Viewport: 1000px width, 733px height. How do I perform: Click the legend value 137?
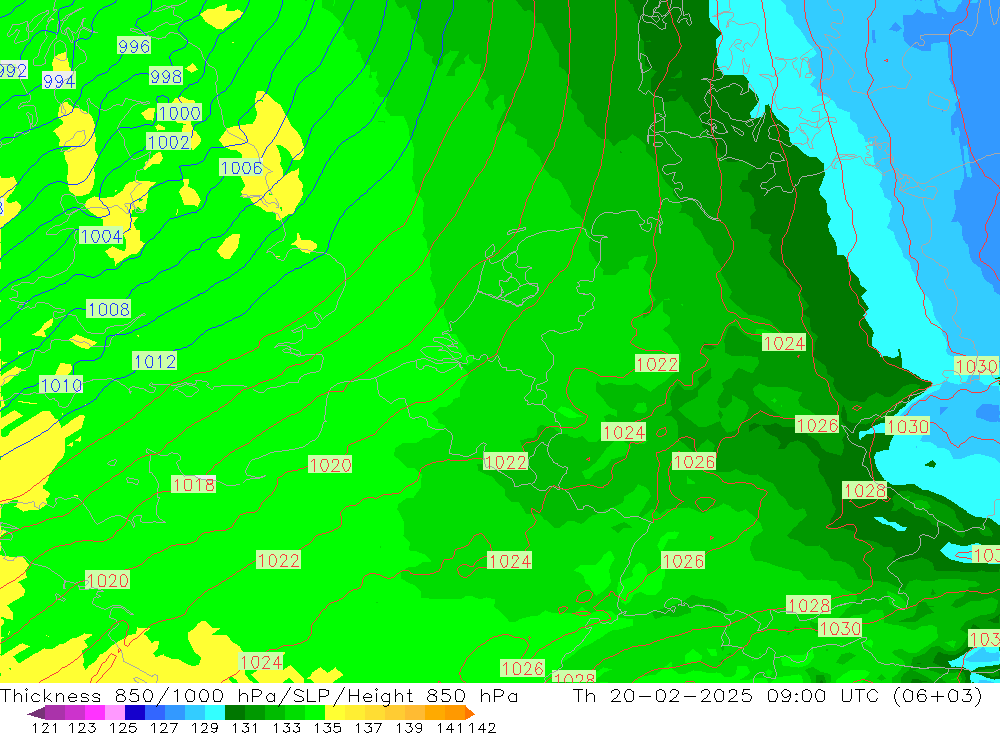(x=368, y=727)
